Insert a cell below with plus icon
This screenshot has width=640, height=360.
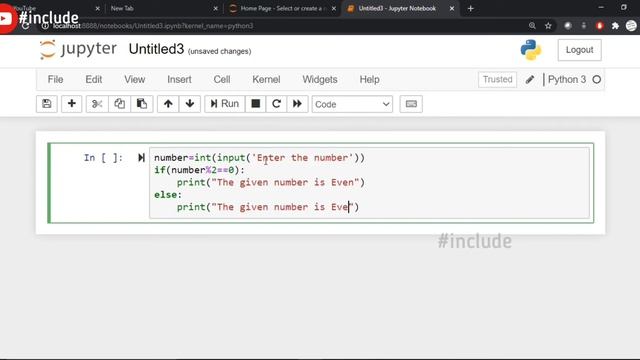[x=71, y=104]
